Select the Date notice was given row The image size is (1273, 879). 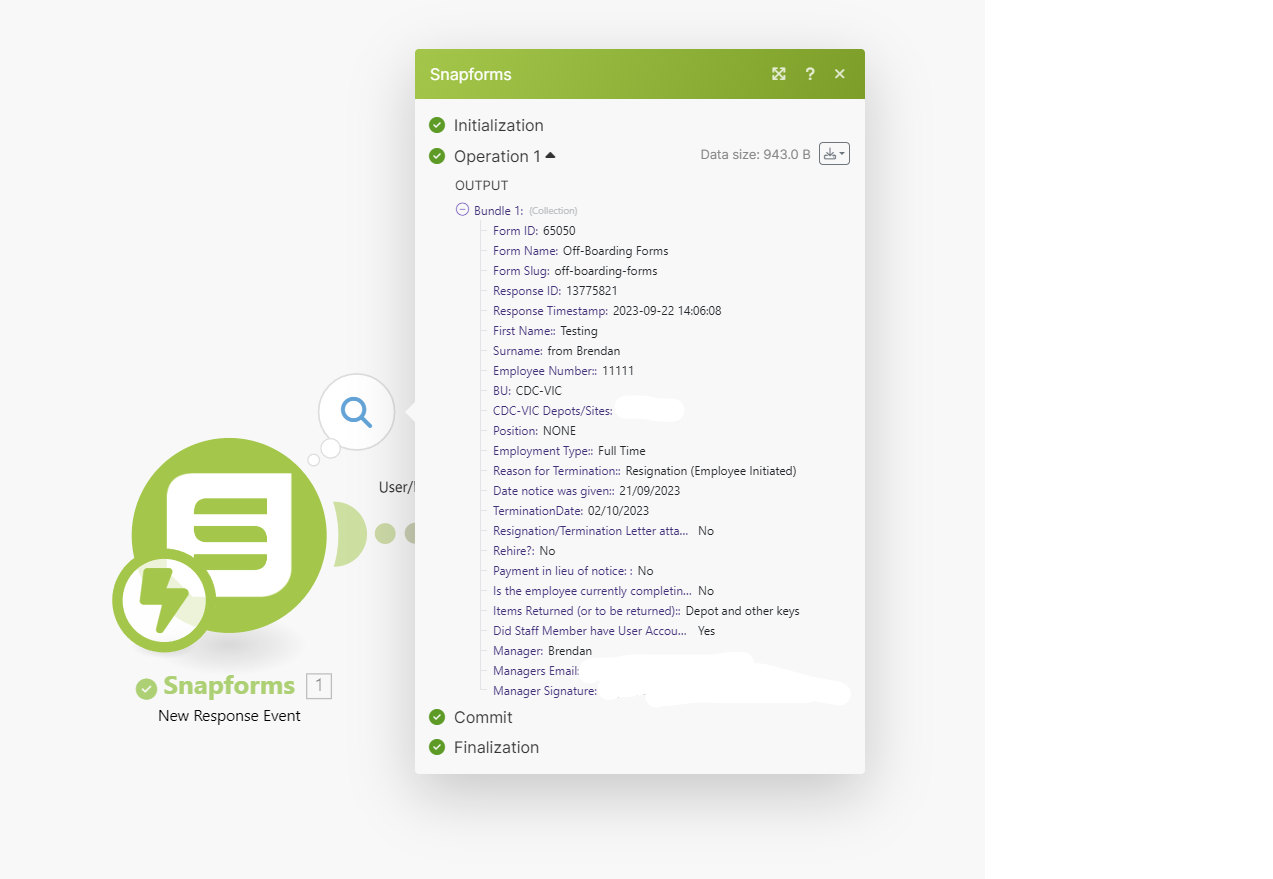click(x=587, y=491)
